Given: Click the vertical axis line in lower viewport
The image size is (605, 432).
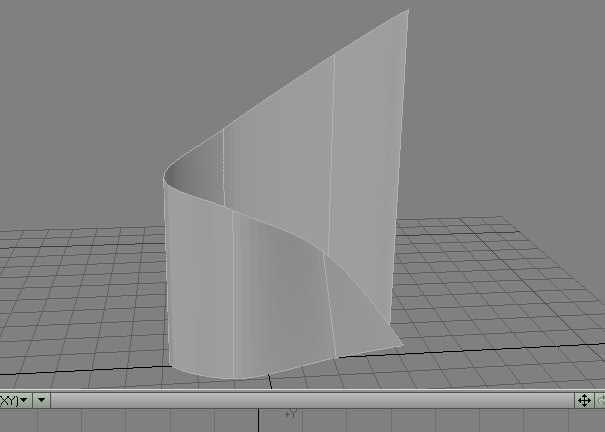Looking at the screenshot, I should coord(261,422).
